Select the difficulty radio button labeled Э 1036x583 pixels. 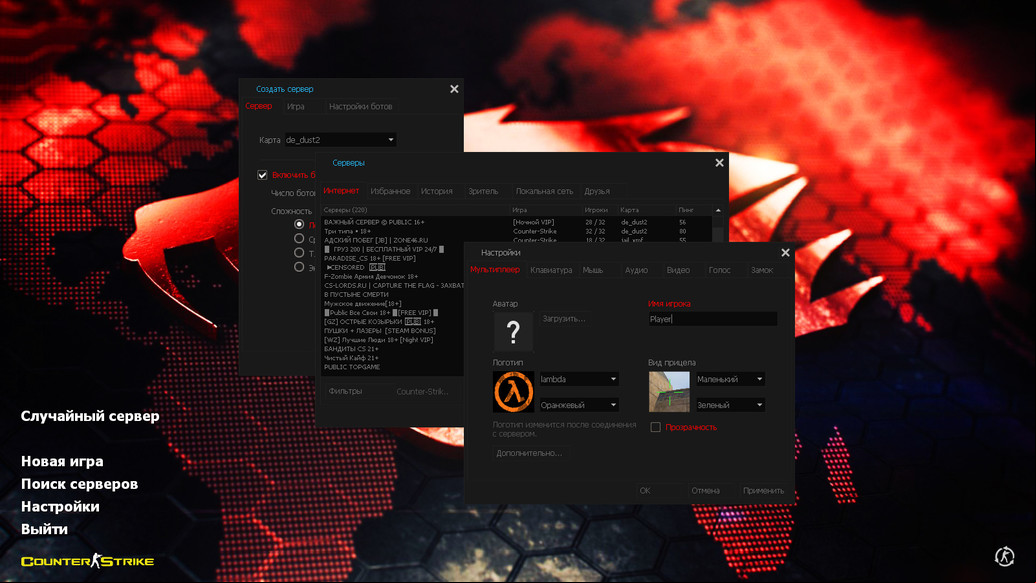[299, 267]
